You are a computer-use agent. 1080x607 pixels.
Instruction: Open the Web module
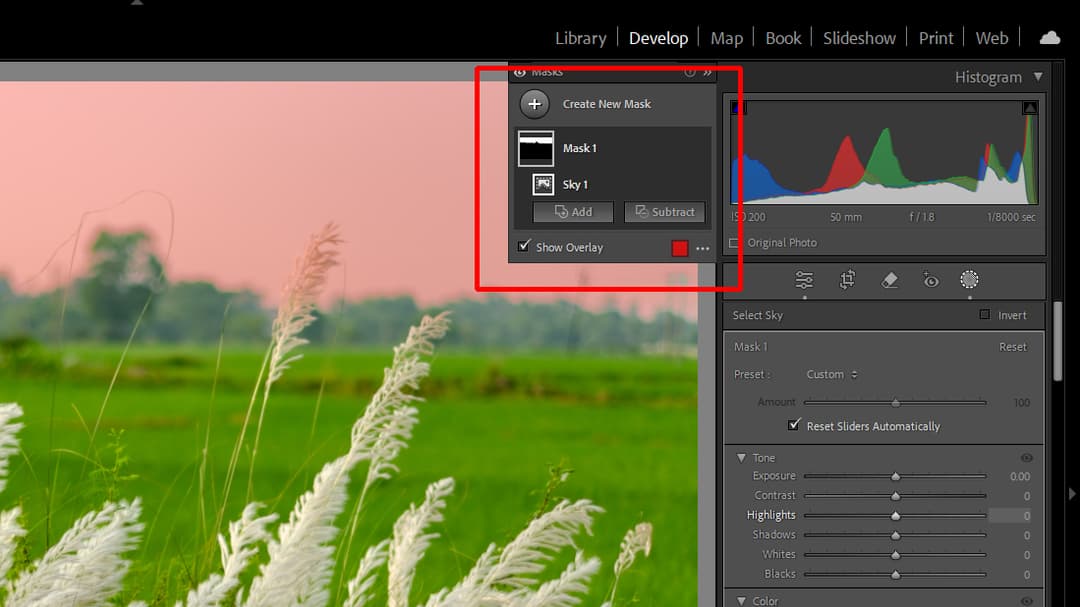pyautogui.click(x=991, y=38)
